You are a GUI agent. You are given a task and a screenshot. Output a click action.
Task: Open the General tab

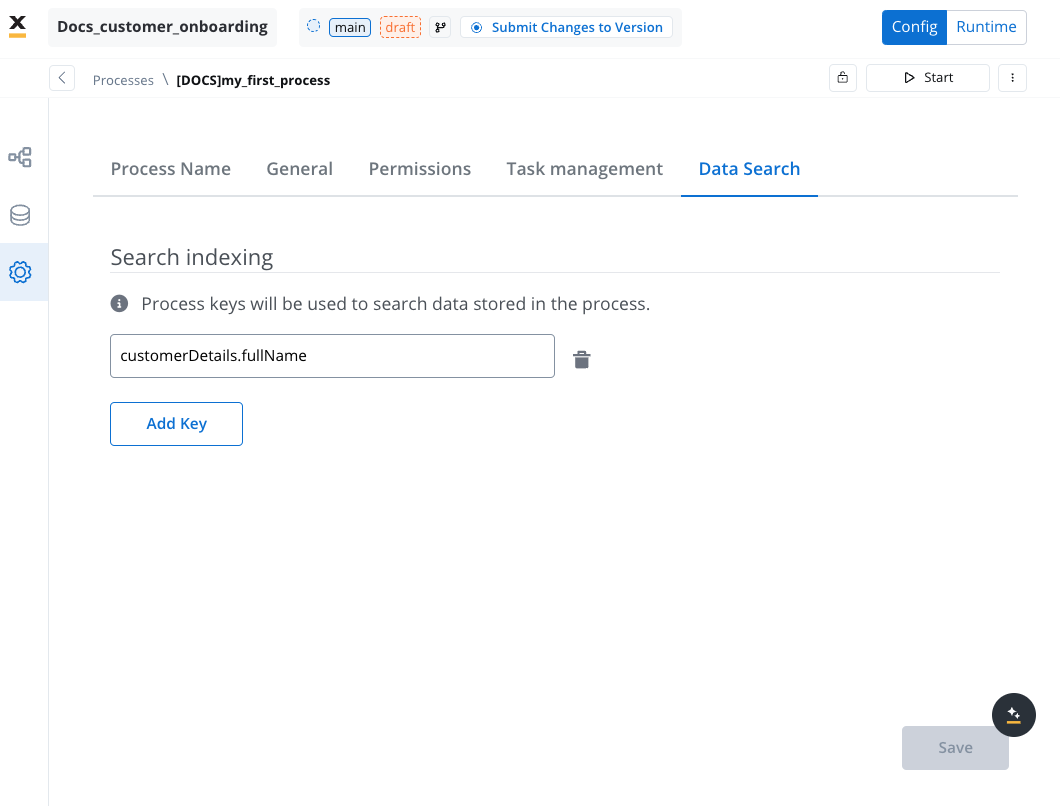click(x=299, y=169)
